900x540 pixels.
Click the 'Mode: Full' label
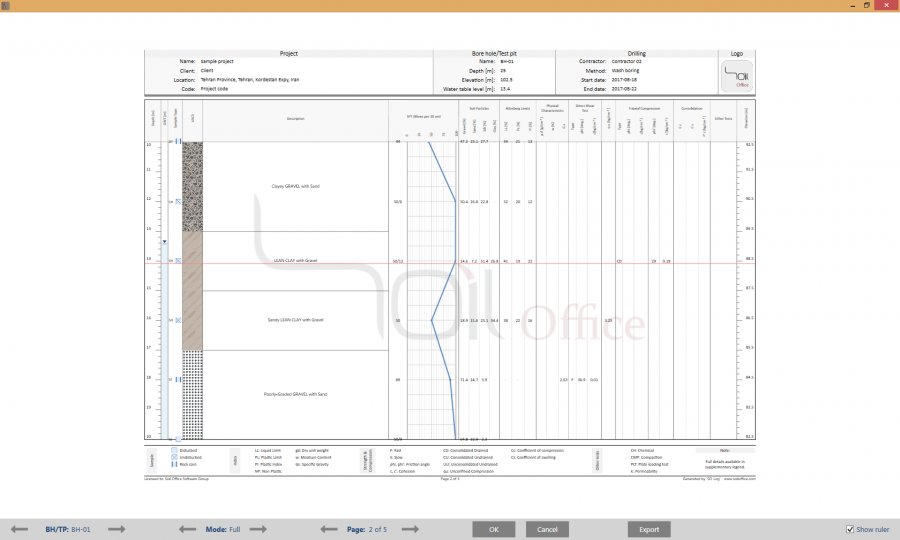coord(223,529)
